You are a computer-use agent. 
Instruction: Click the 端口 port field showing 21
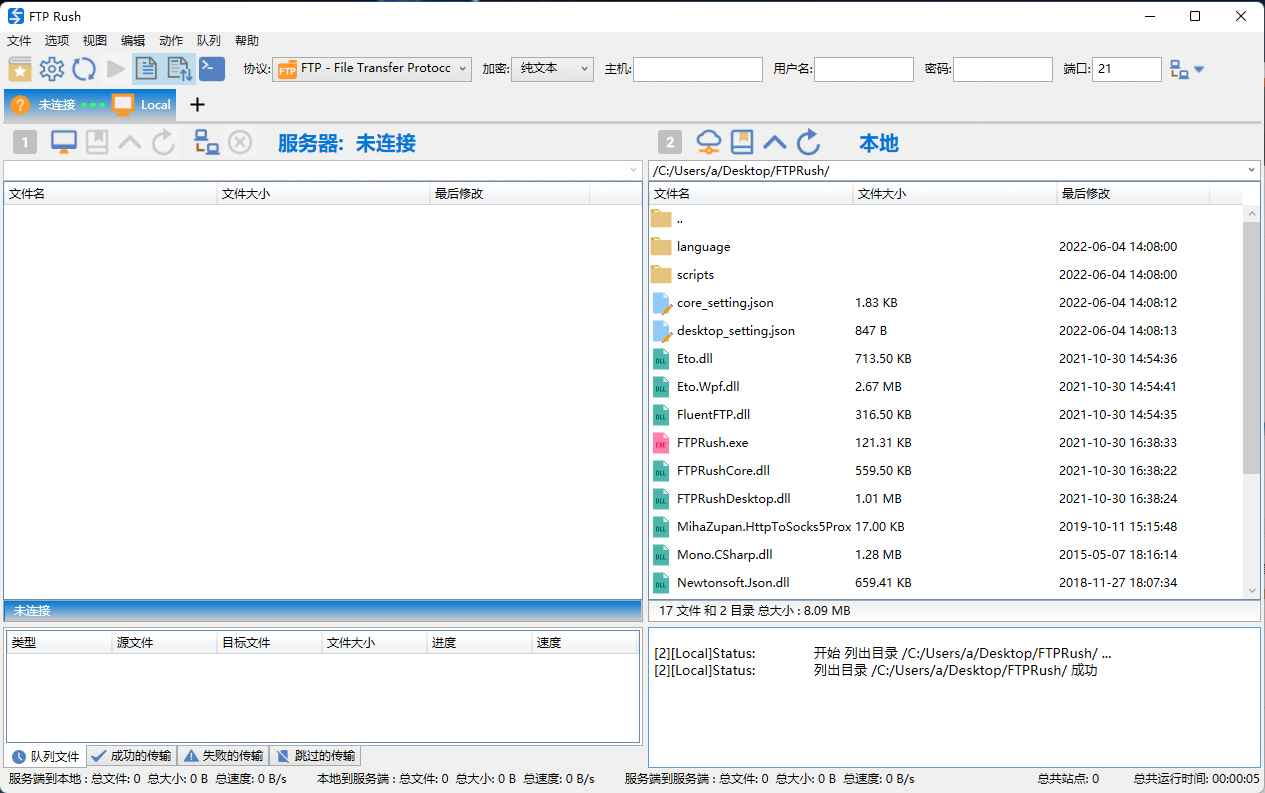[1127, 69]
